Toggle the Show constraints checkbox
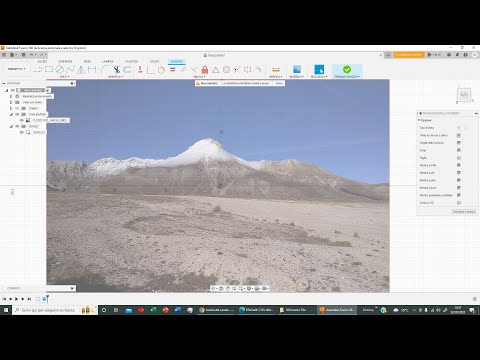Screen dimensions: 480x360 pyautogui.click(x=459, y=188)
